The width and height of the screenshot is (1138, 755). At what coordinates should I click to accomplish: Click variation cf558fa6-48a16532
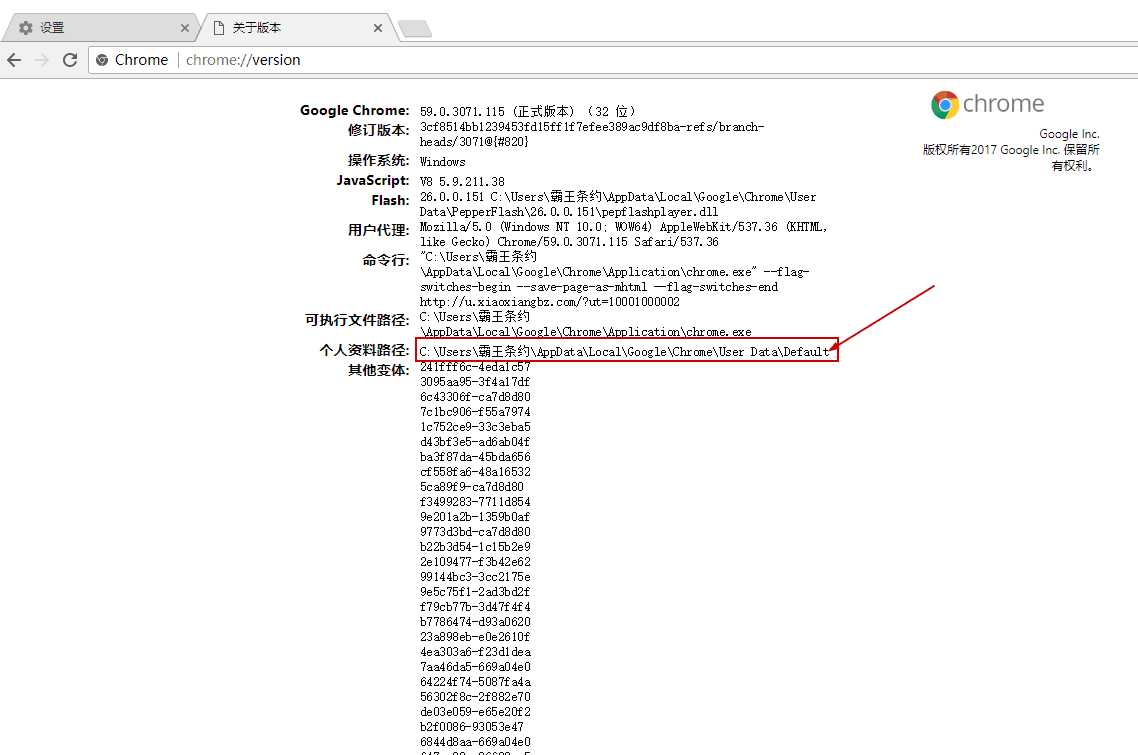(475, 472)
